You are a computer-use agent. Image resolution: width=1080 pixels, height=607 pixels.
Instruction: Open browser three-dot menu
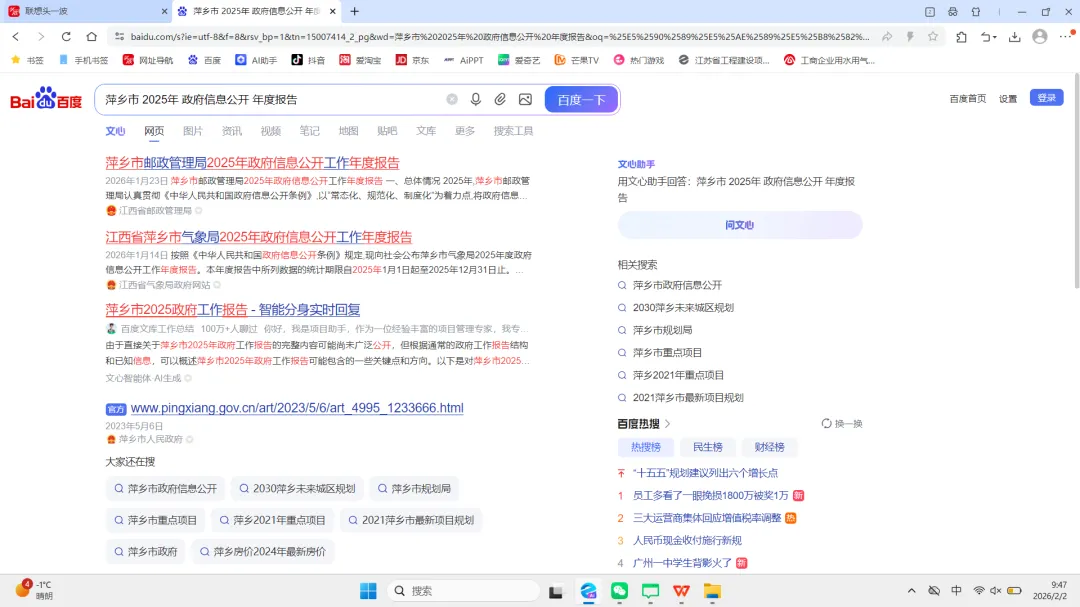[1066, 37]
